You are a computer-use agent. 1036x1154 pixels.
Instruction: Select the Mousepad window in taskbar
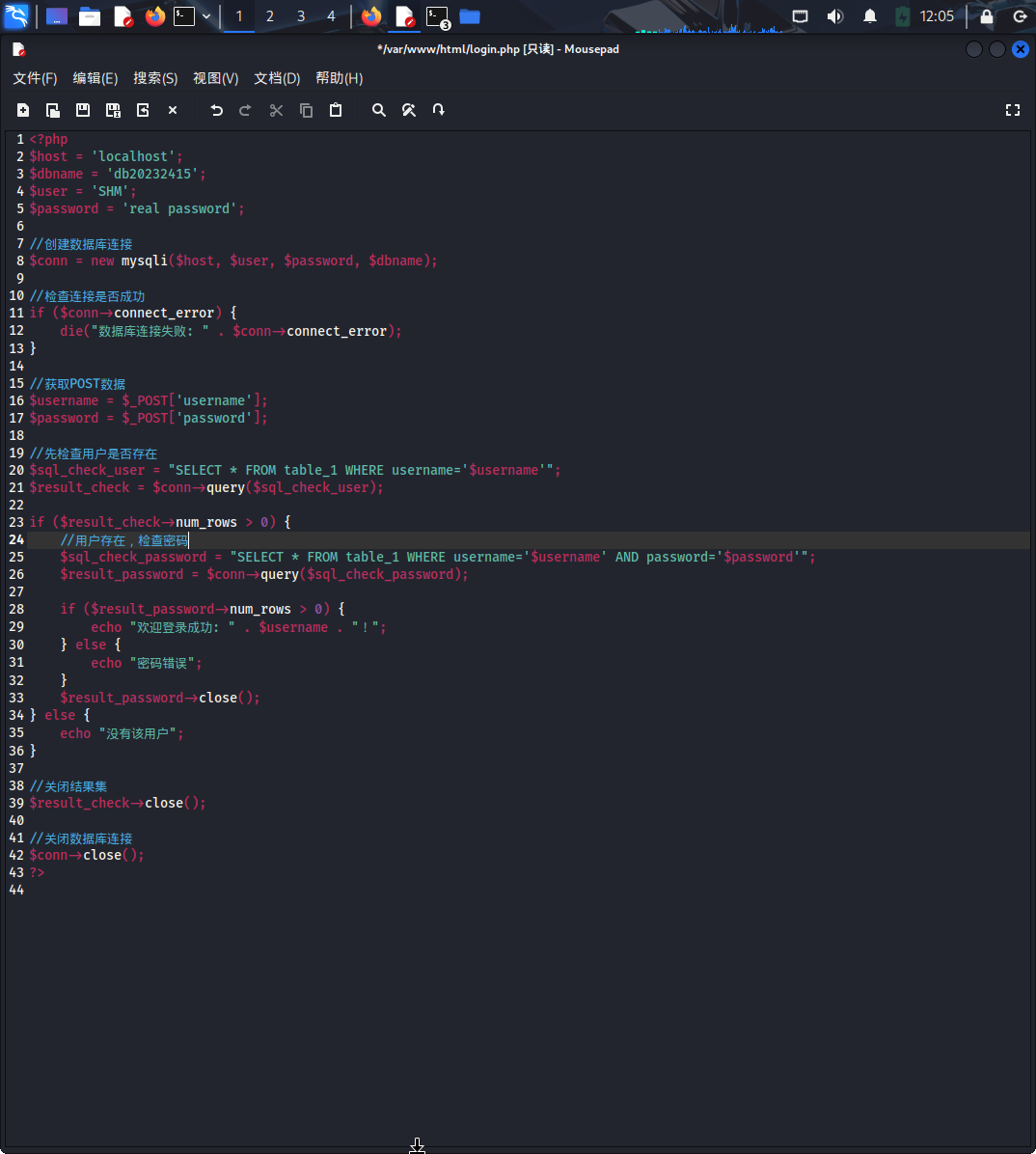click(x=405, y=16)
